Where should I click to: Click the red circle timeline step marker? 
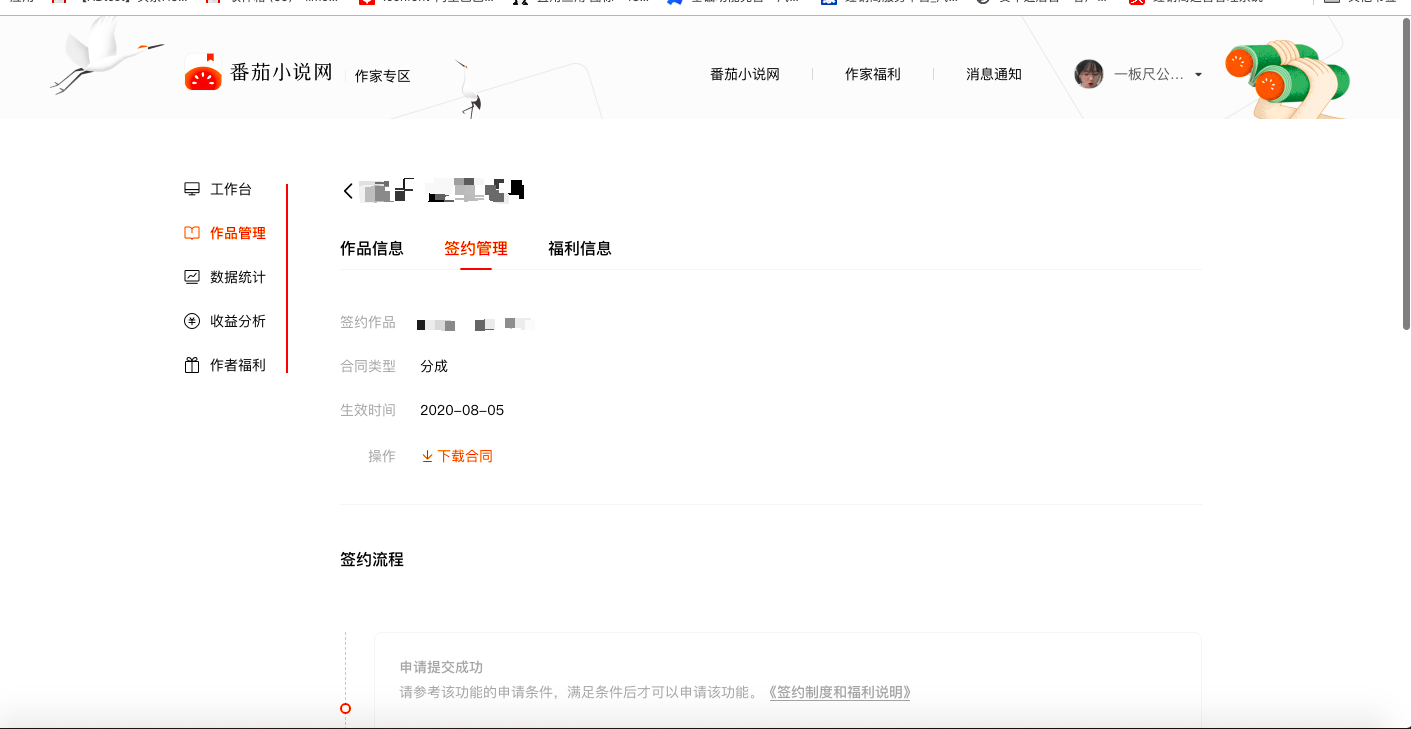[x=345, y=708]
